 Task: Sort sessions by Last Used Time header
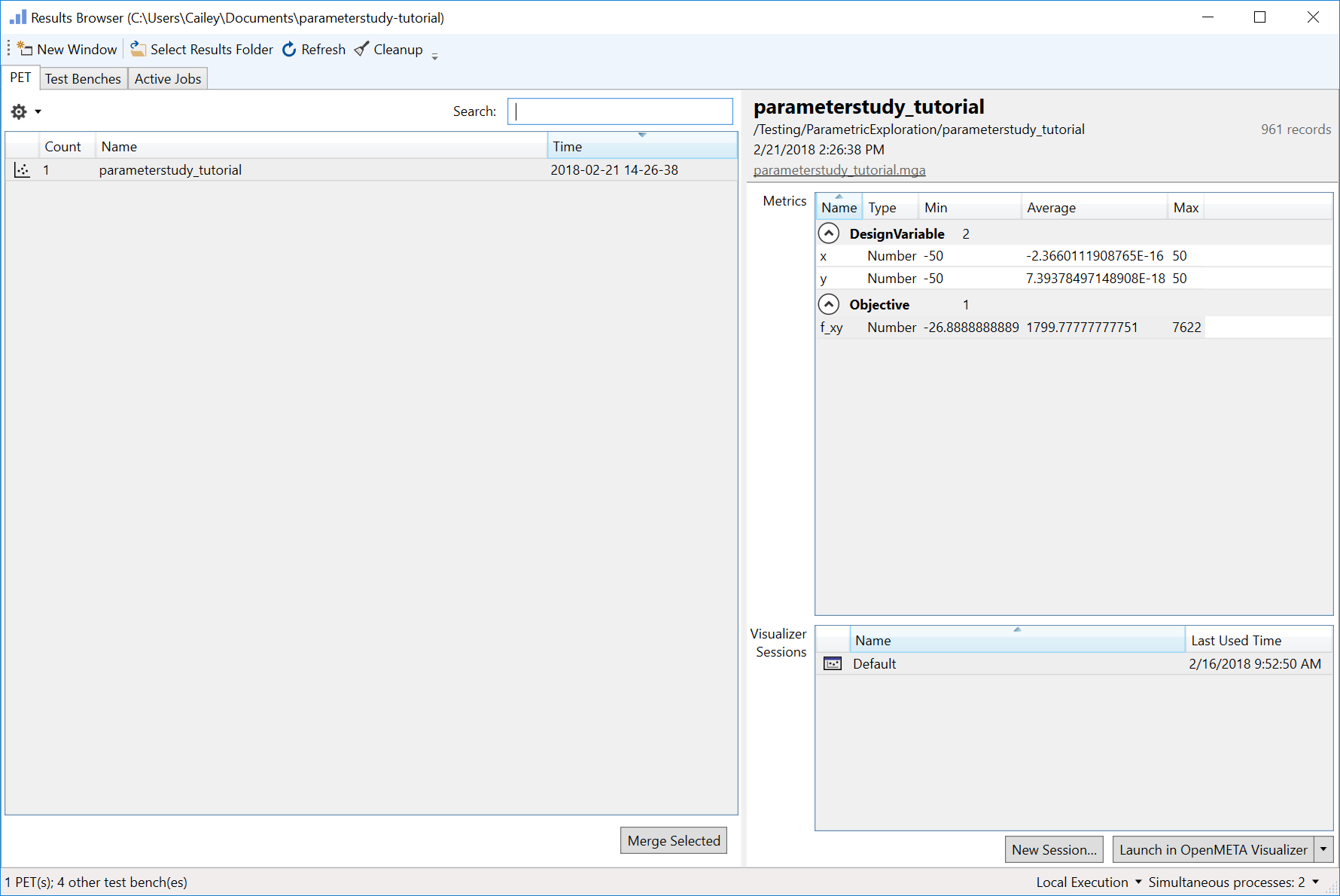pyautogui.click(x=1259, y=640)
